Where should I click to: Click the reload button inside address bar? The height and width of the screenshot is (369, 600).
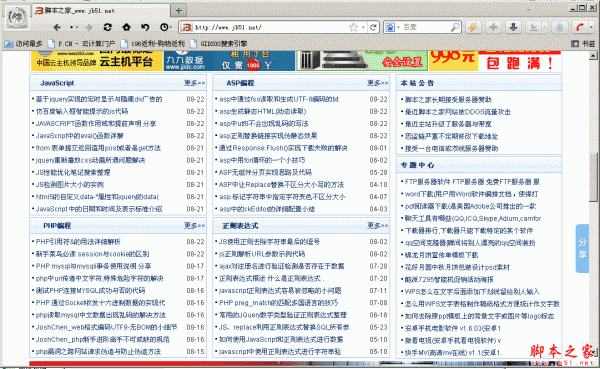click(373, 27)
